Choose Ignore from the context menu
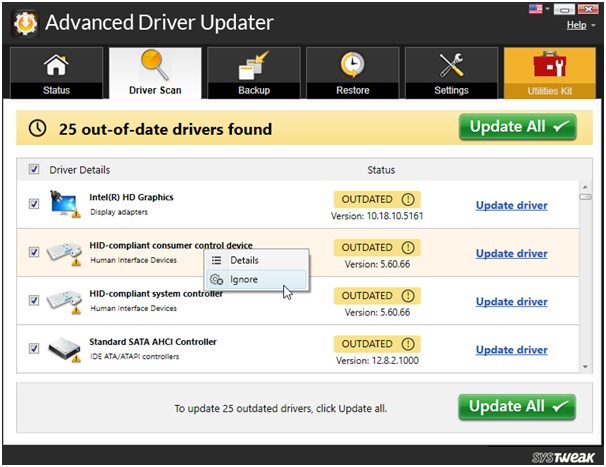This screenshot has height=467, width=606. point(257,279)
